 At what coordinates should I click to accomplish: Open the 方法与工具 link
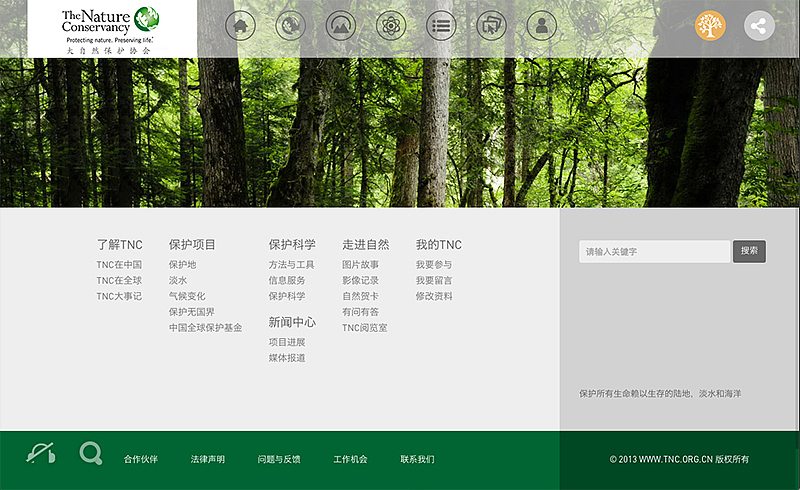(292, 265)
